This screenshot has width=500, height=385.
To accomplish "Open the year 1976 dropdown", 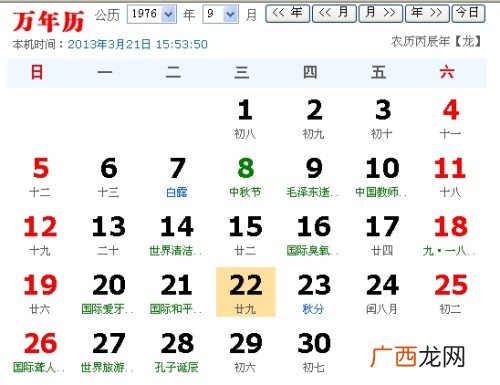I will [x=152, y=14].
